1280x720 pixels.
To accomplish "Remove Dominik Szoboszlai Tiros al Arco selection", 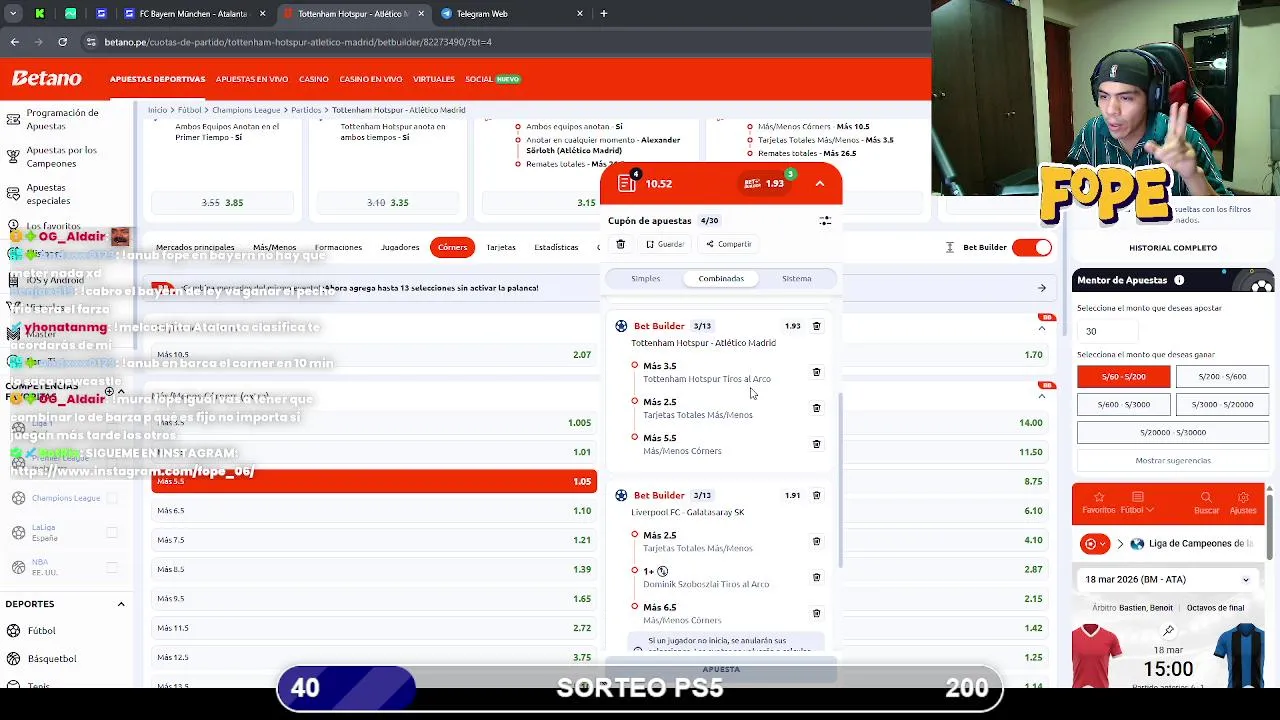I will point(816,577).
